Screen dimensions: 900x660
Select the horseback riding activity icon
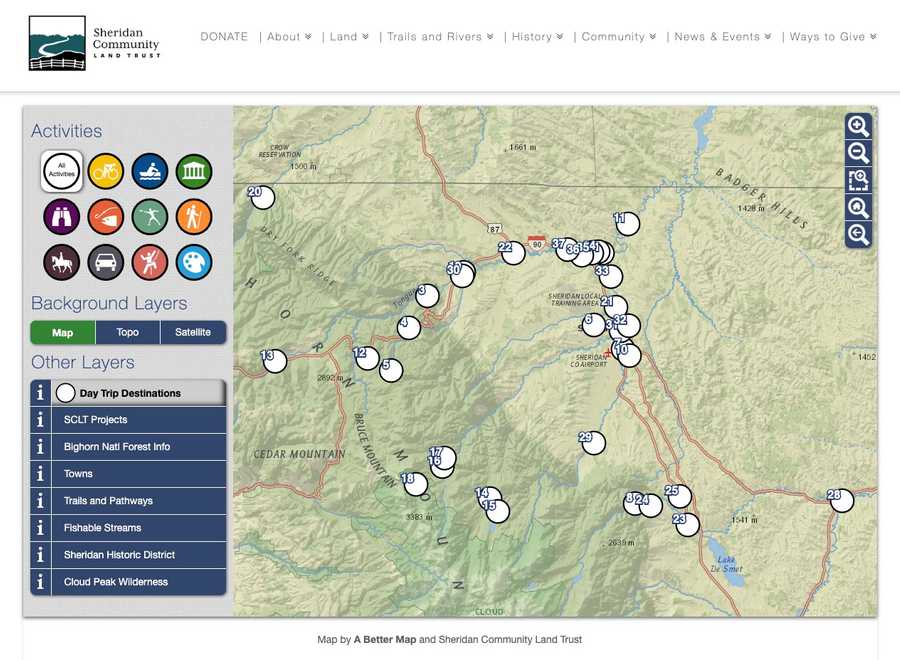[x=61, y=262]
